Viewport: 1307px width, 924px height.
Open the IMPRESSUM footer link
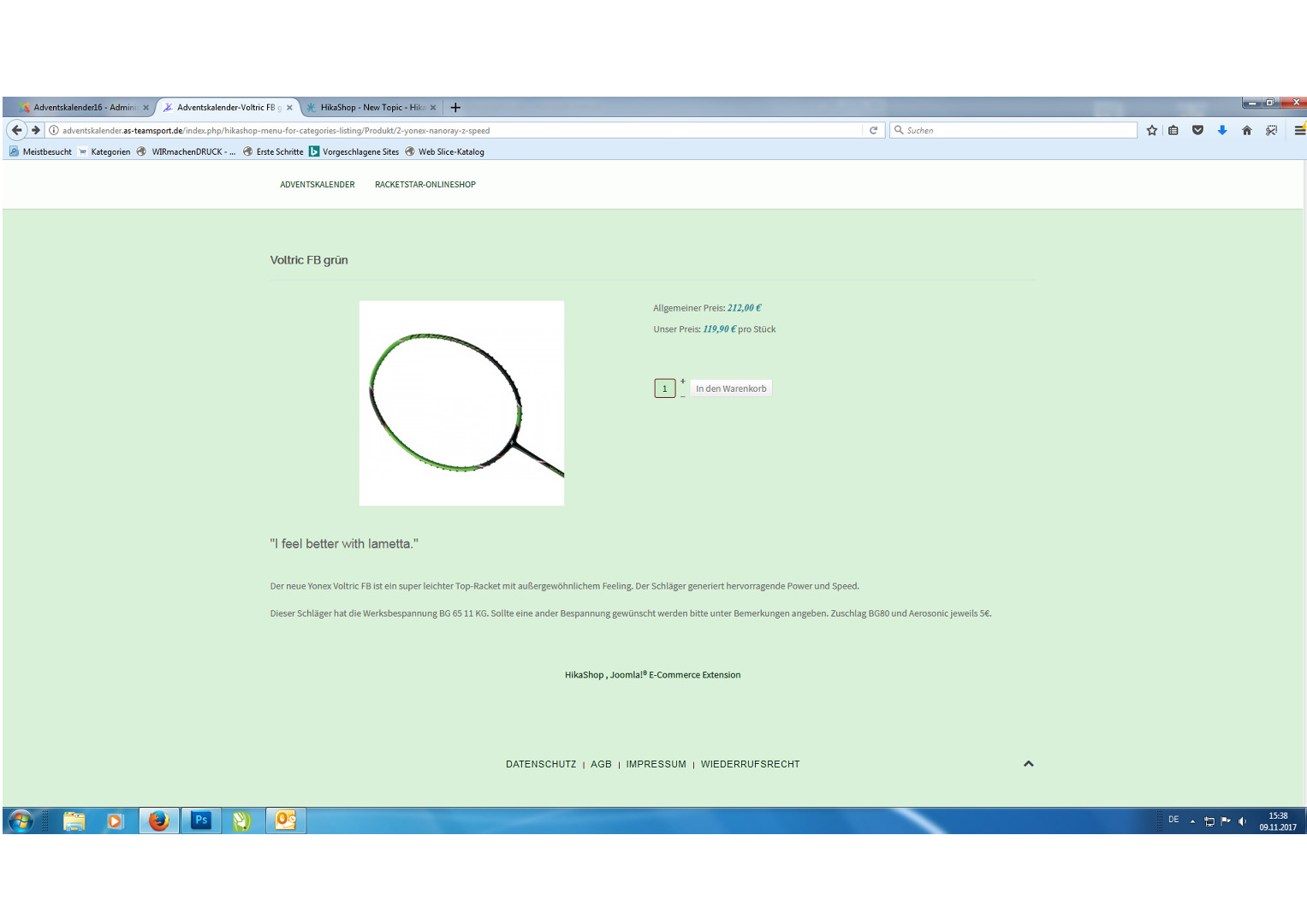pos(656,764)
